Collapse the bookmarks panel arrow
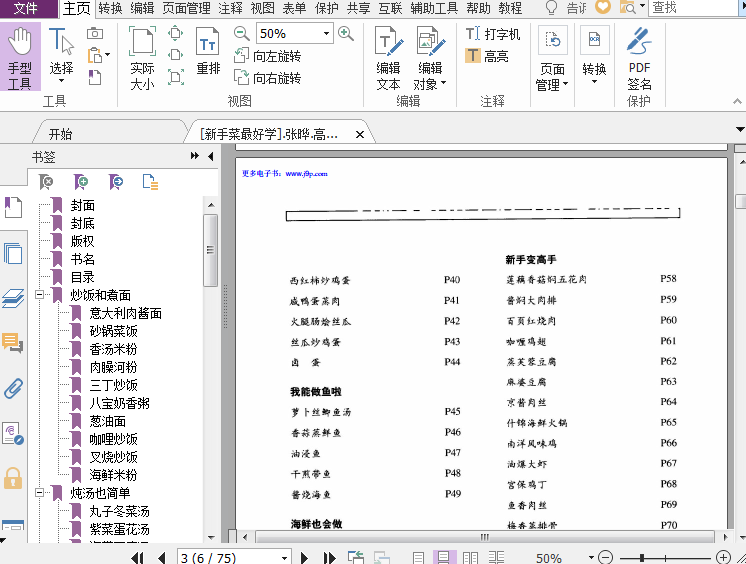The width and height of the screenshot is (746, 564). [211, 156]
